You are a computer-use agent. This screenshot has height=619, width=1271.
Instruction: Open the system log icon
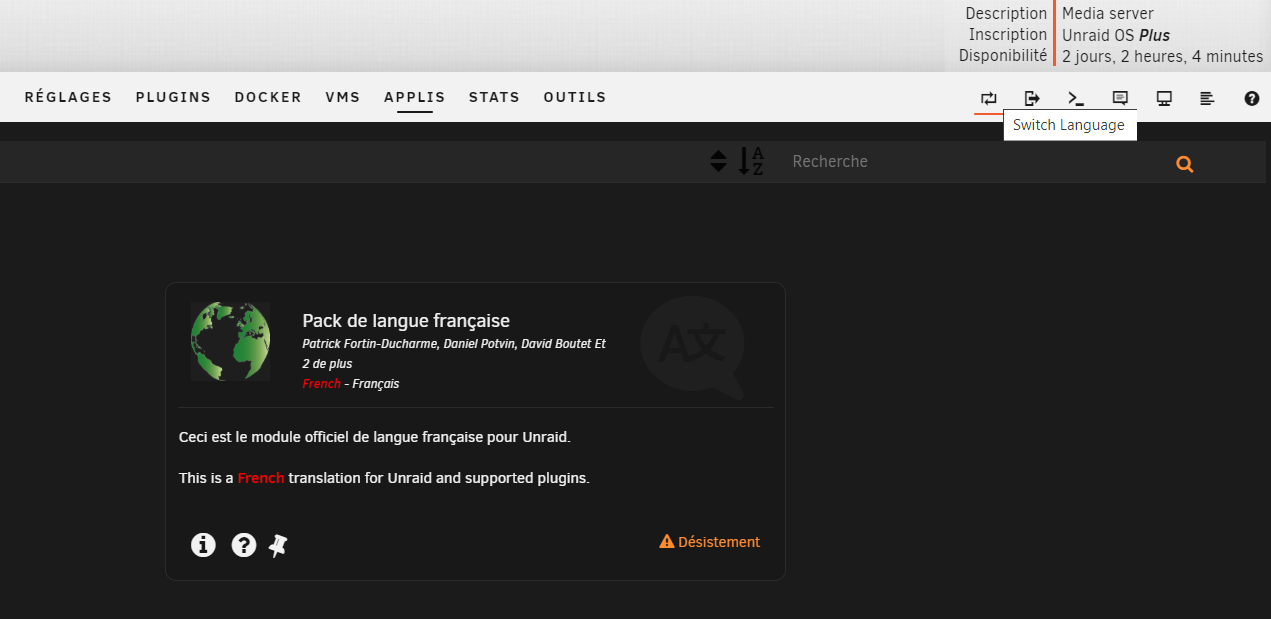(1207, 98)
